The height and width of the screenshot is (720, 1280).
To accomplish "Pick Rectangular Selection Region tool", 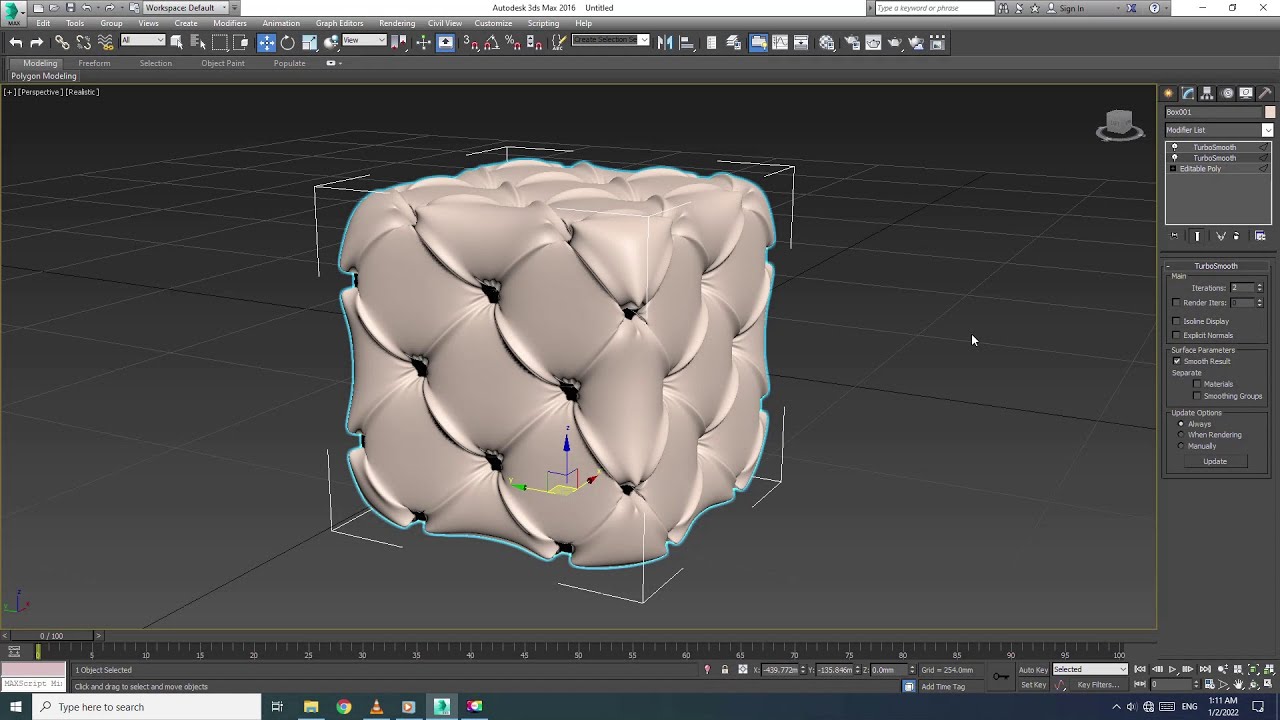I will pyautogui.click(x=220, y=42).
